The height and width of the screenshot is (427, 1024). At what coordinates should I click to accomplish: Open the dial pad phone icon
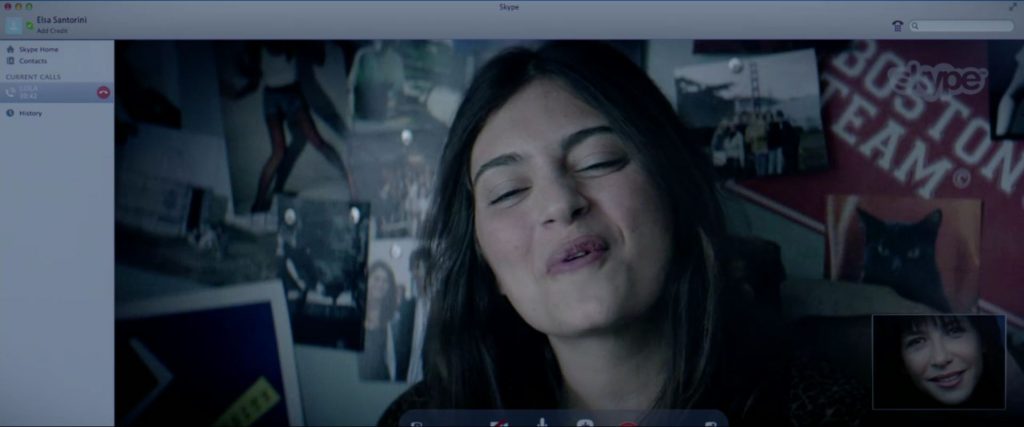pyautogui.click(x=897, y=26)
